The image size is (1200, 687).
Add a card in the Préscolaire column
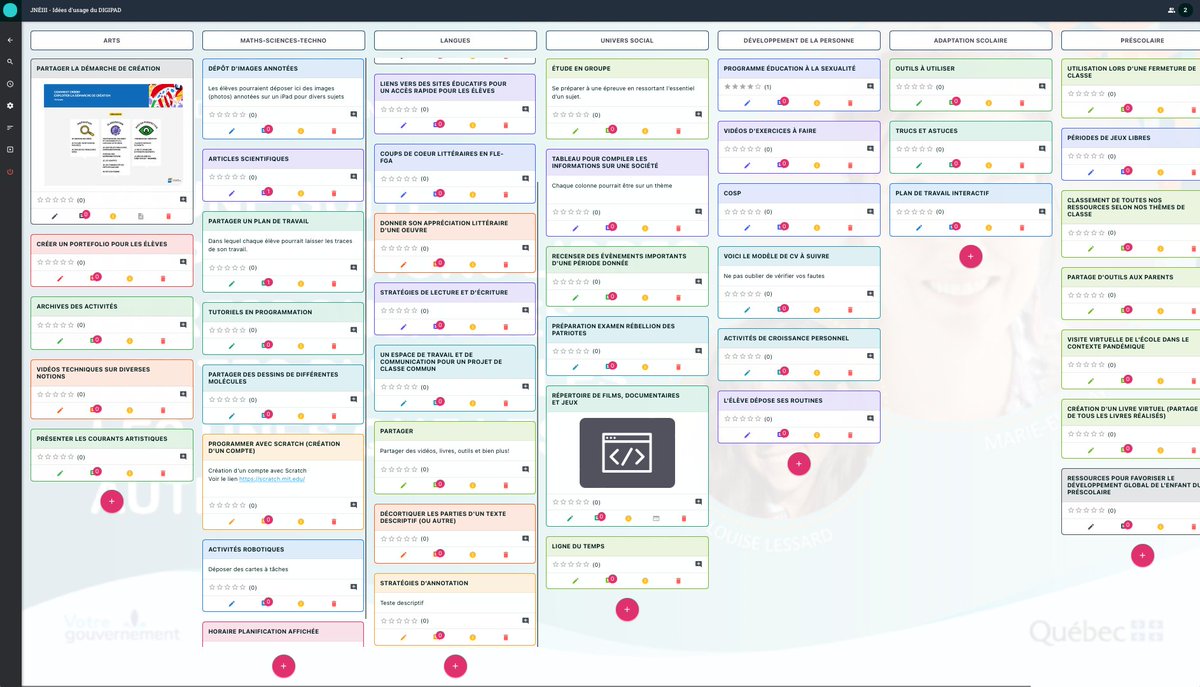tap(1143, 555)
